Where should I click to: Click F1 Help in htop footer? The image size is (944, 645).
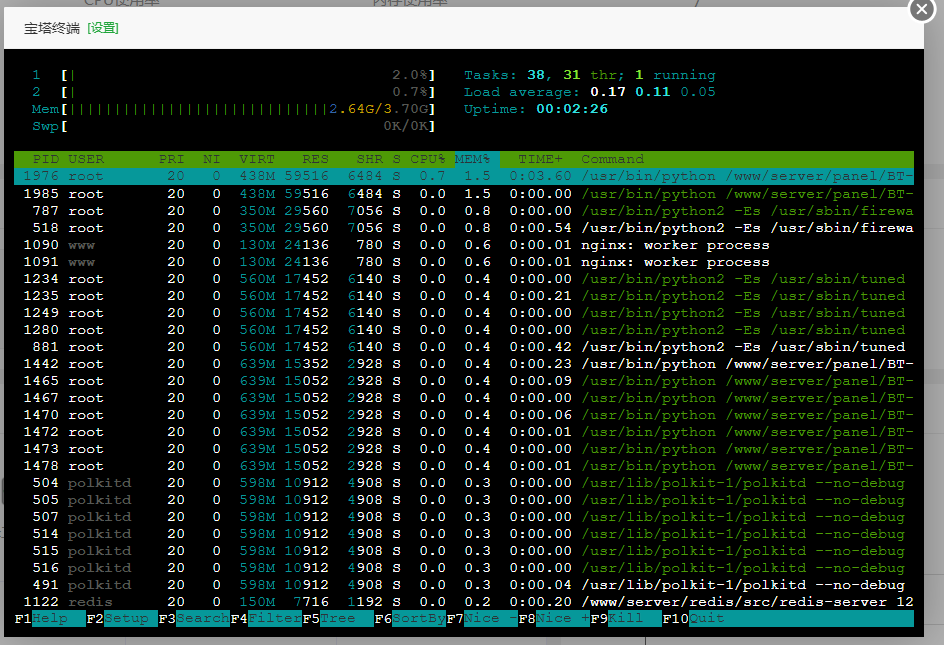[x=50, y=619]
